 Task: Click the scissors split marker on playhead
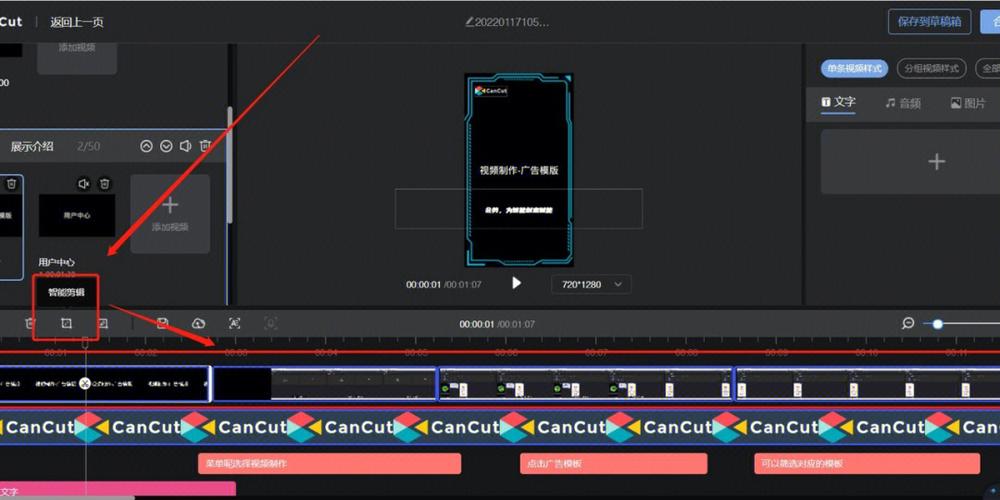pyautogui.click(x=85, y=383)
